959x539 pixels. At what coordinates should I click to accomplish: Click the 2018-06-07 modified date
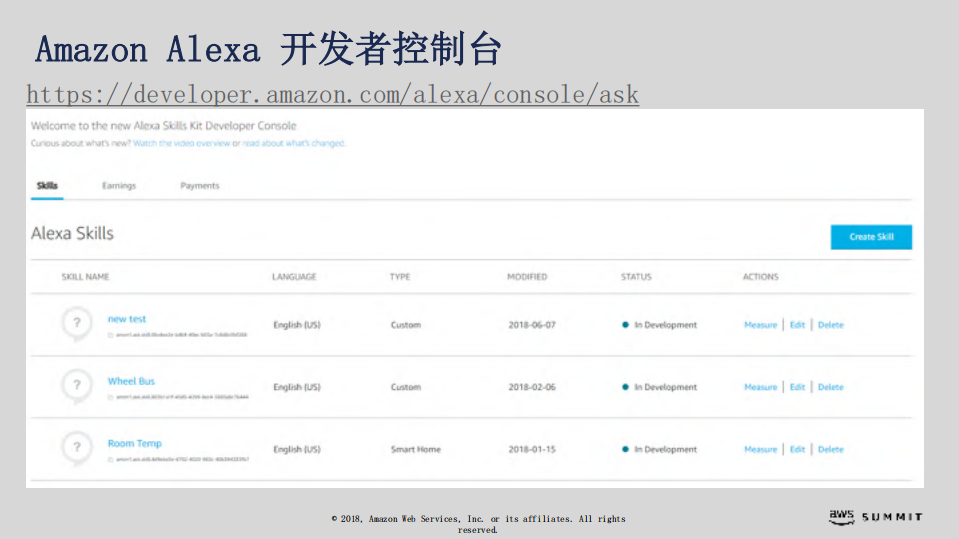[x=532, y=325]
